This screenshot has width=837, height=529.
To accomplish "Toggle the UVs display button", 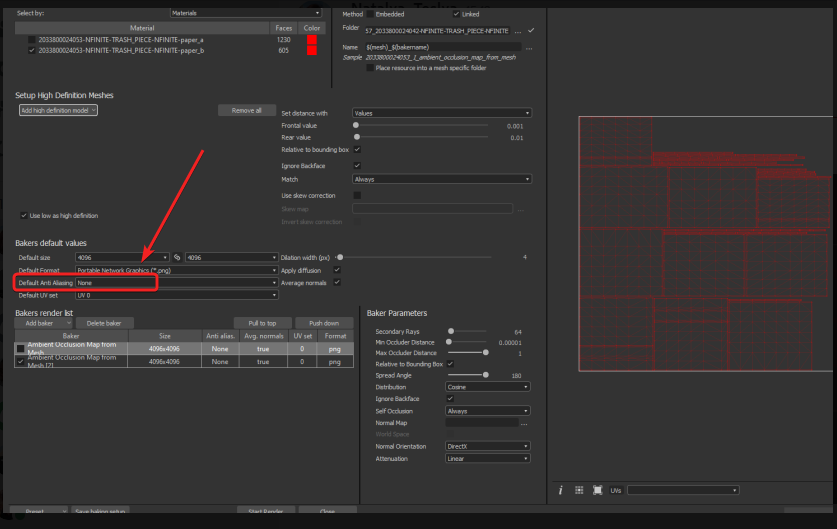I will [x=615, y=490].
